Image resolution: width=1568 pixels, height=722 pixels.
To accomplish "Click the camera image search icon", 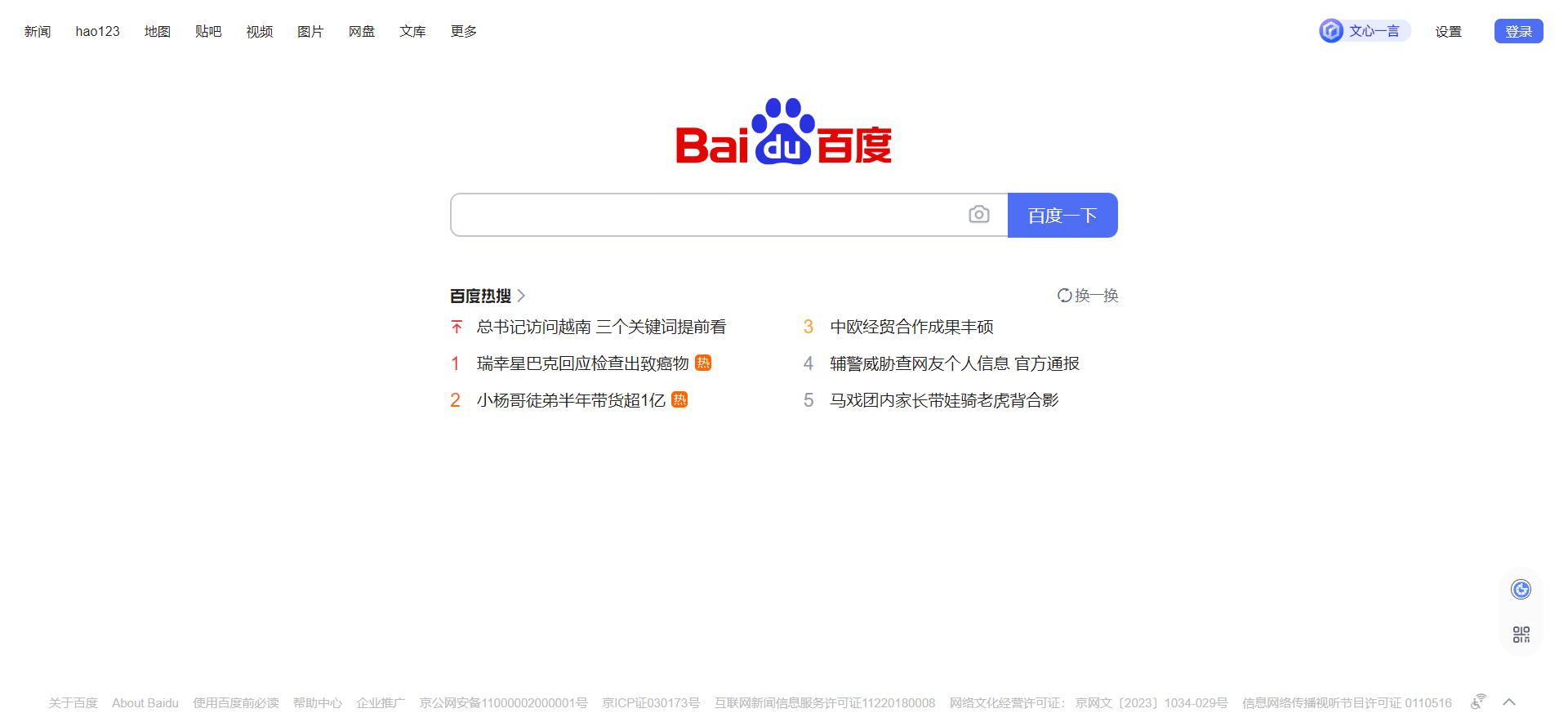I will coord(978,215).
